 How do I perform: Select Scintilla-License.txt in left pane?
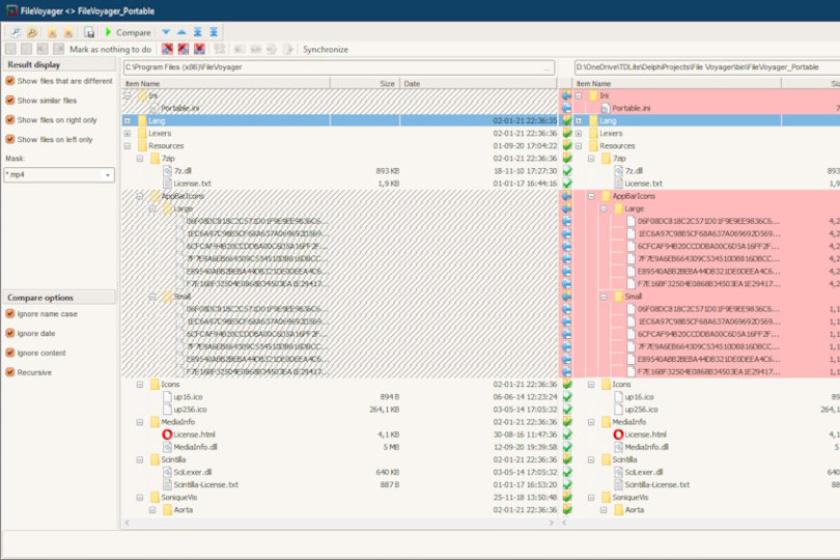click(x=206, y=485)
